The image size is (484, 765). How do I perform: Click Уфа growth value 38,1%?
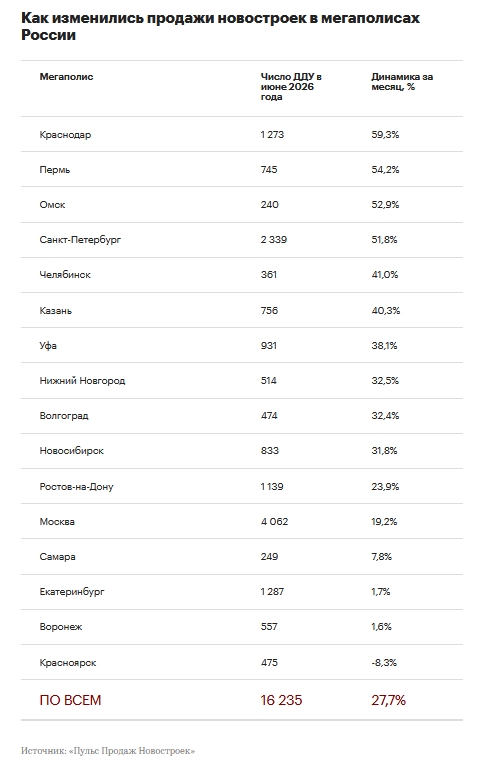pos(384,345)
